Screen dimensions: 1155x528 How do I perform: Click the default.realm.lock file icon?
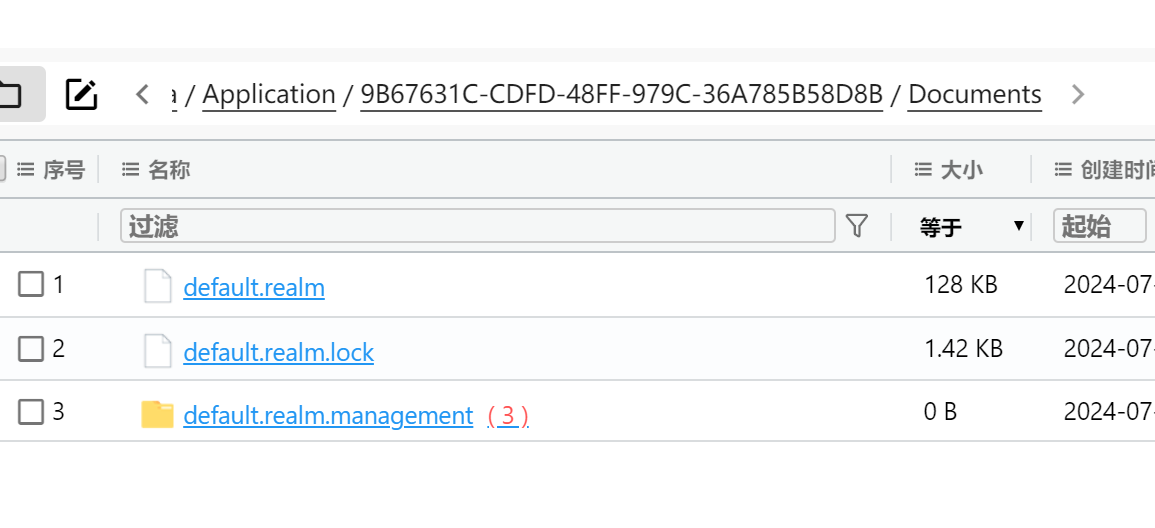[x=157, y=351]
